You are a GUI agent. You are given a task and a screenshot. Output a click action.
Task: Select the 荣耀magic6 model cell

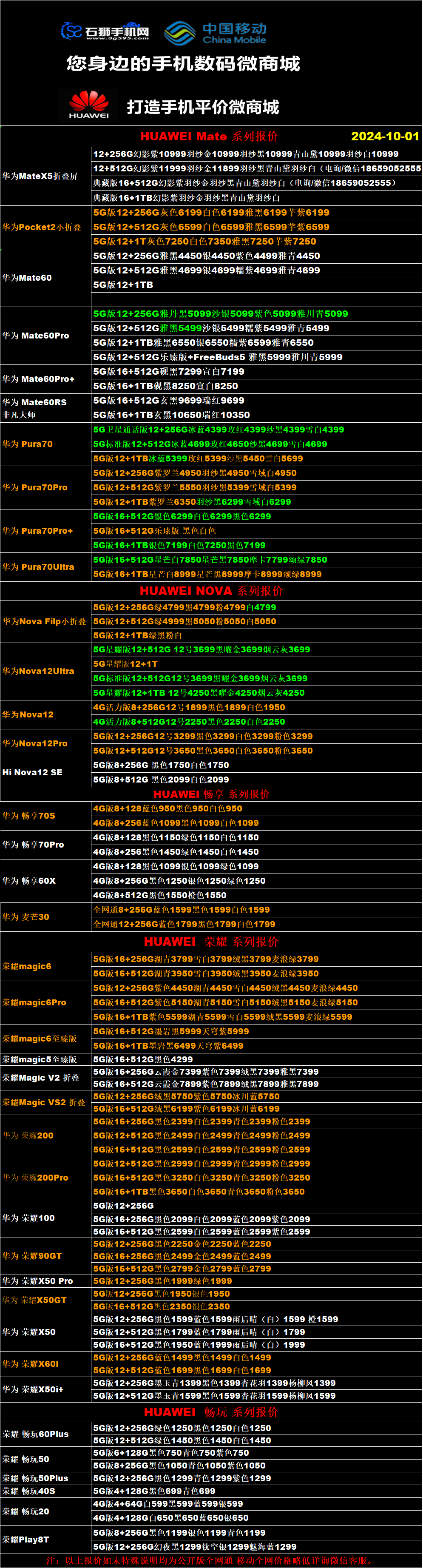(45, 966)
